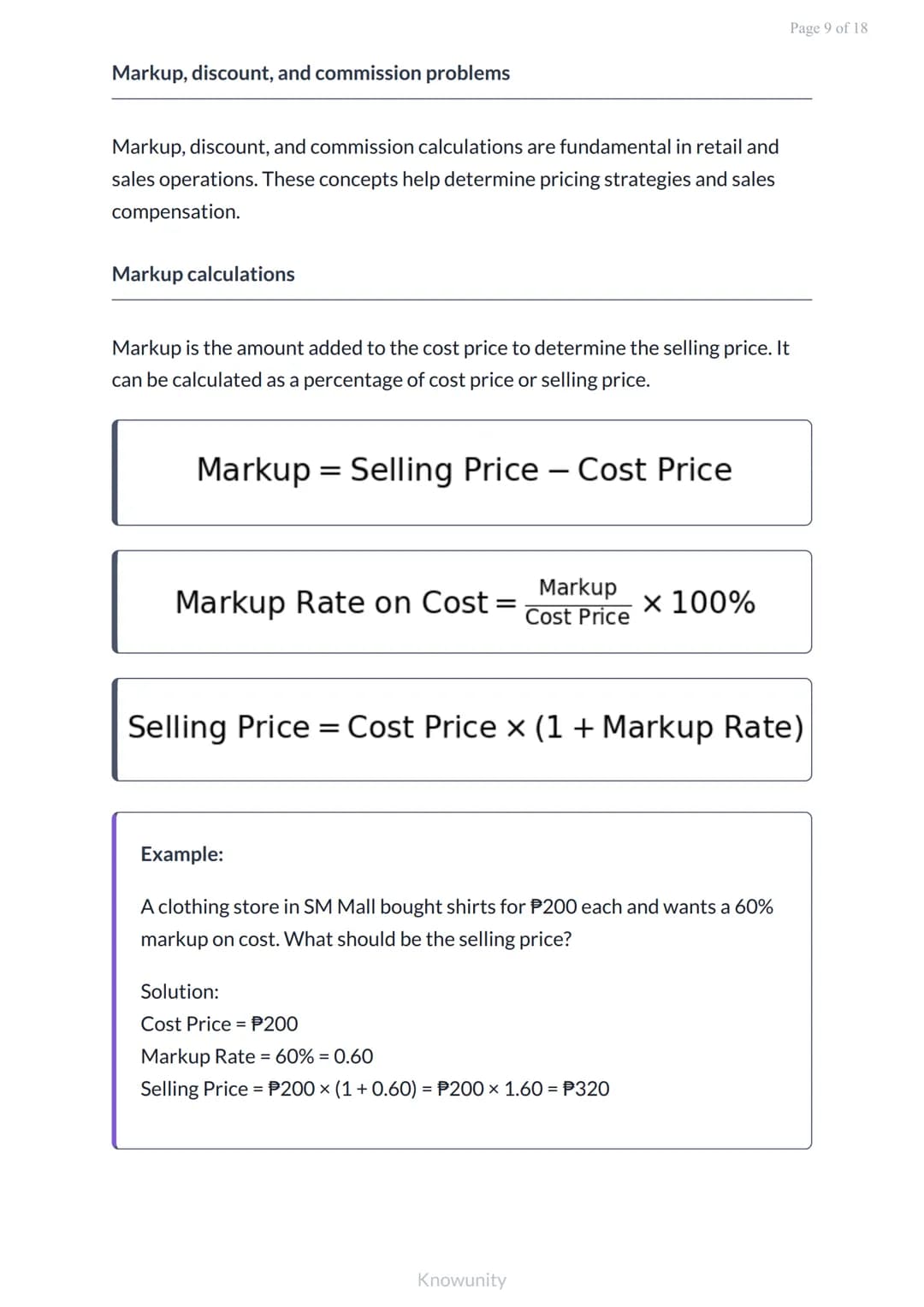This screenshot has height=1307, width=924.
Task: Click the 'Markup calculations' subheading
Action: pyautogui.click(x=203, y=274)
